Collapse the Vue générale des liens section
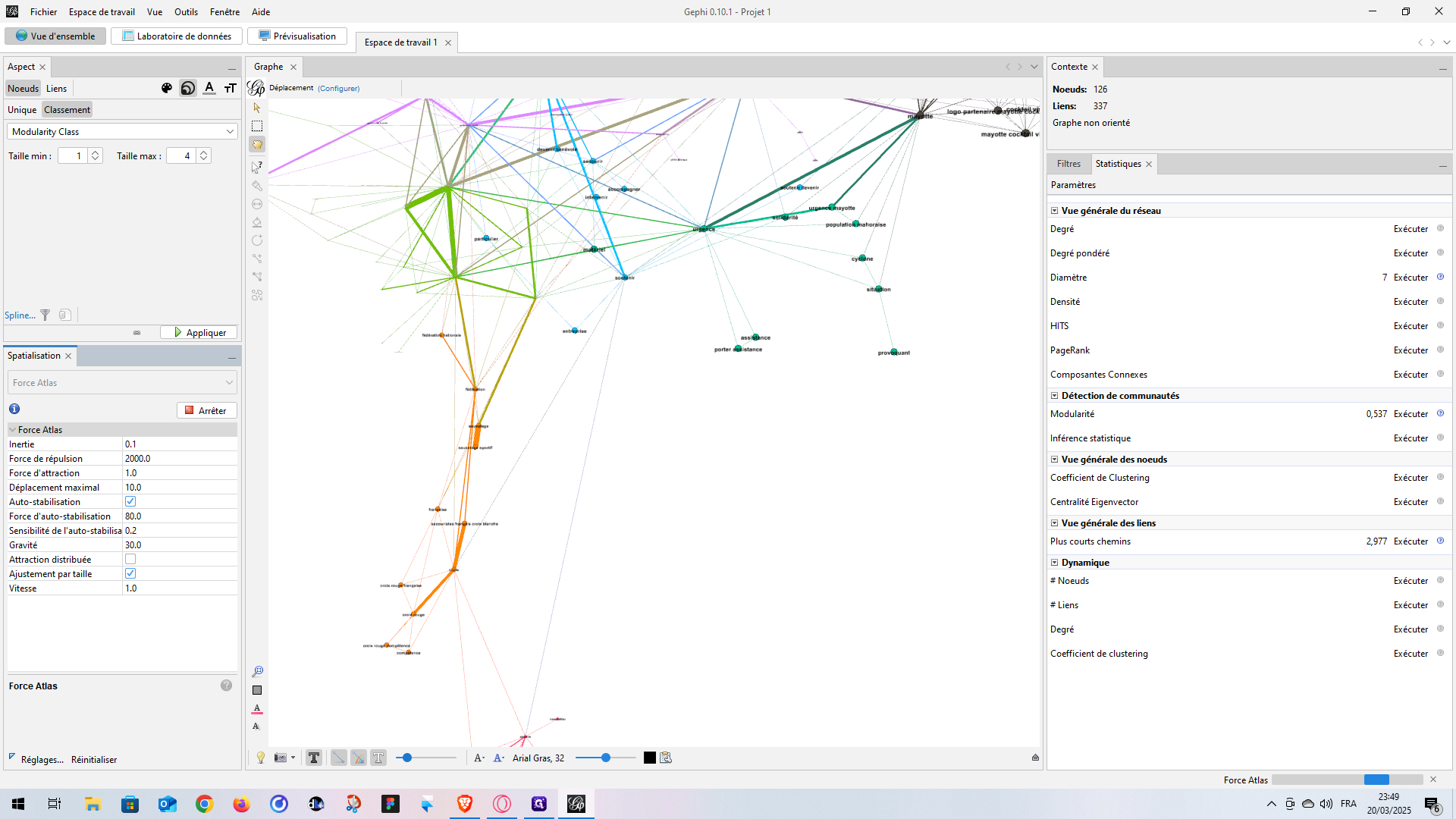The height and width of the screenshot is (819, 1456). click(x=1054, y=523)
